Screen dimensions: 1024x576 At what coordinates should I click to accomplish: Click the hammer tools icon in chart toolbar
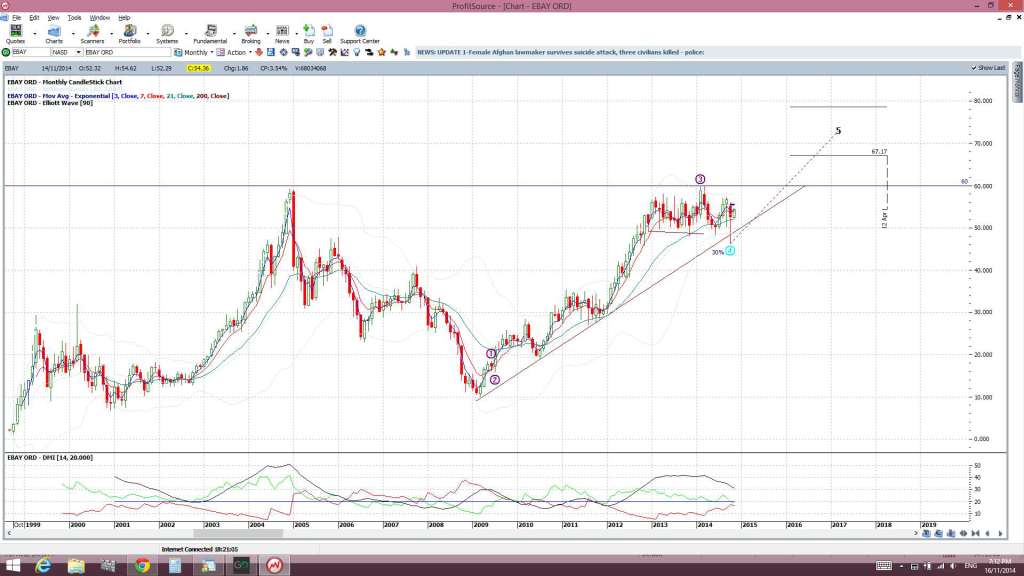[x=332, y=52]
